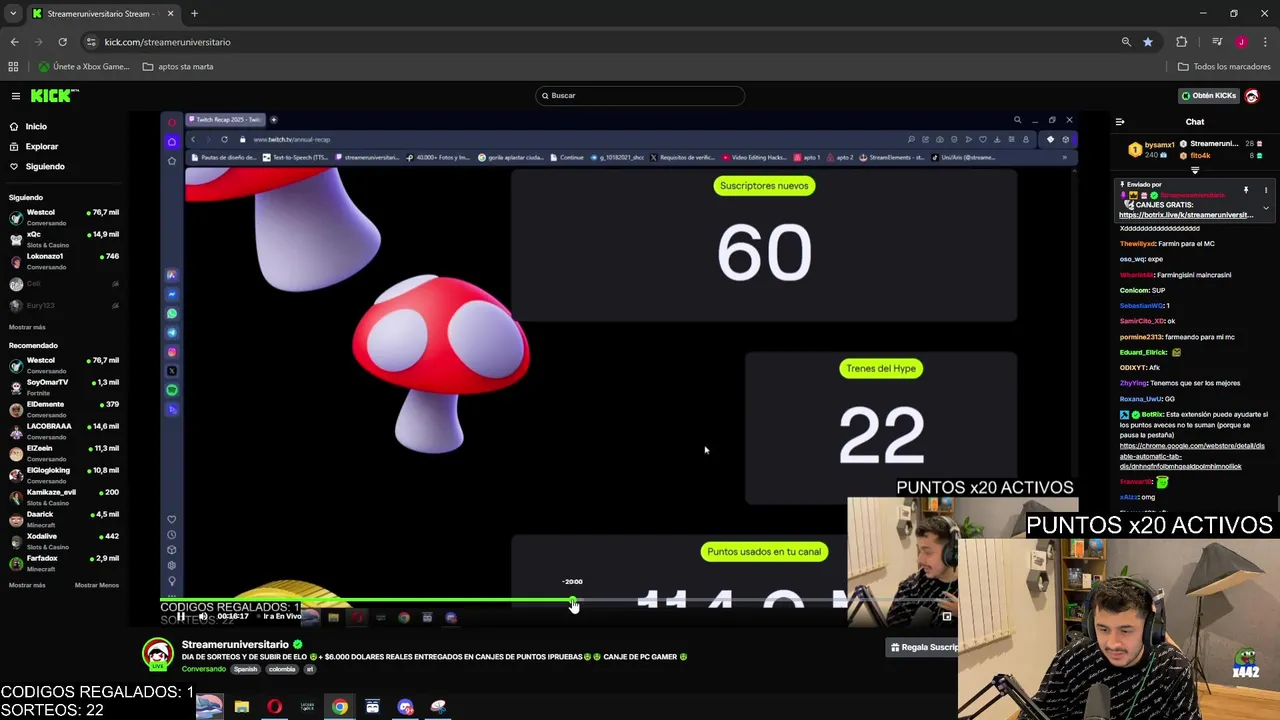Screen dimensions: 1280x720
Task: Show more recommended channels
Action: (27, 585)
